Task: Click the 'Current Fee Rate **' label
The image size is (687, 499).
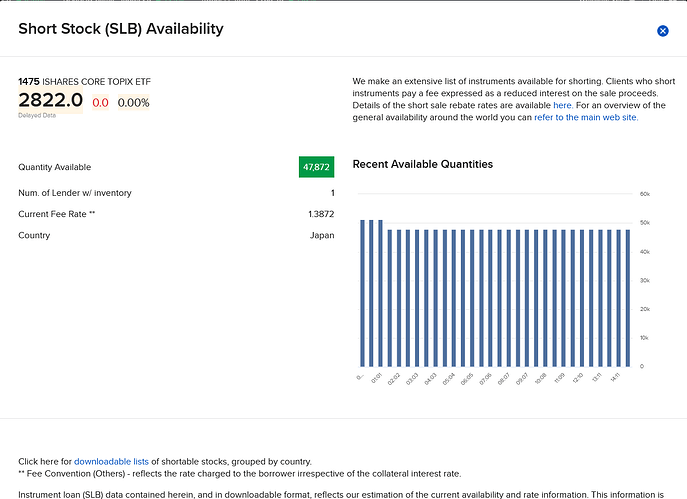Action: 57,214
